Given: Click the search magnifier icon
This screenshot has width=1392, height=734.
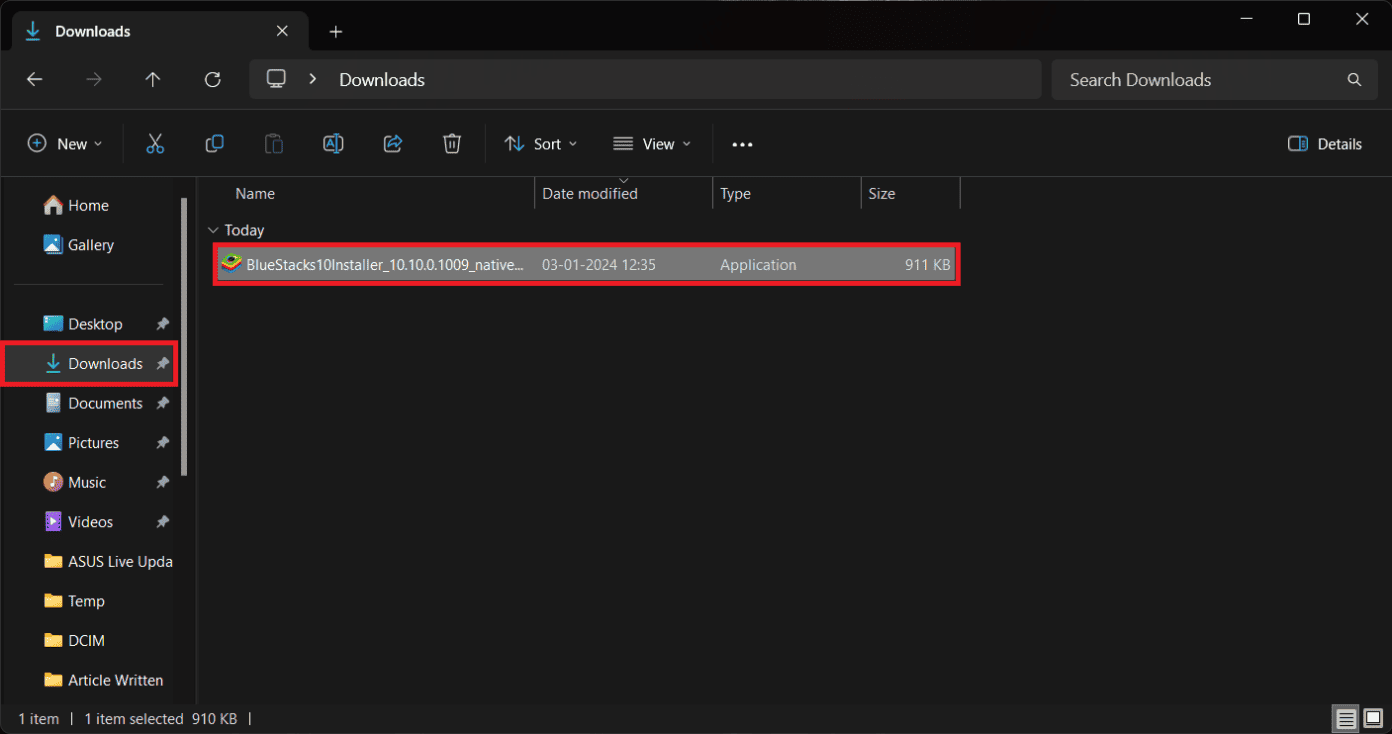Looking at the screenshot, I should pos(1353,79).
